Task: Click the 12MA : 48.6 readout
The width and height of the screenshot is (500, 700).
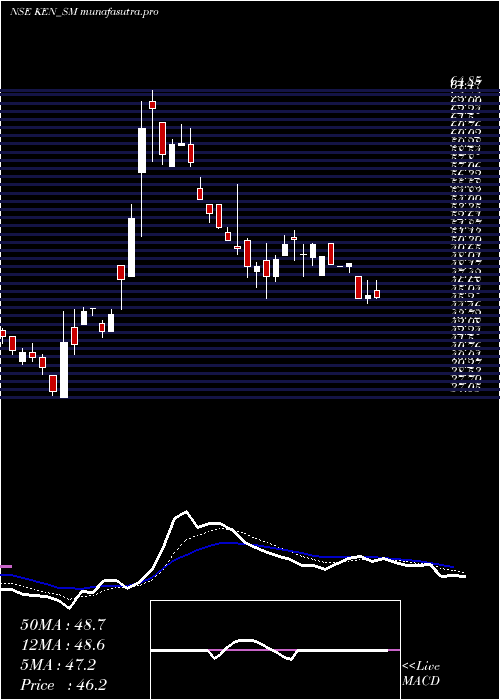Action: 63,645
